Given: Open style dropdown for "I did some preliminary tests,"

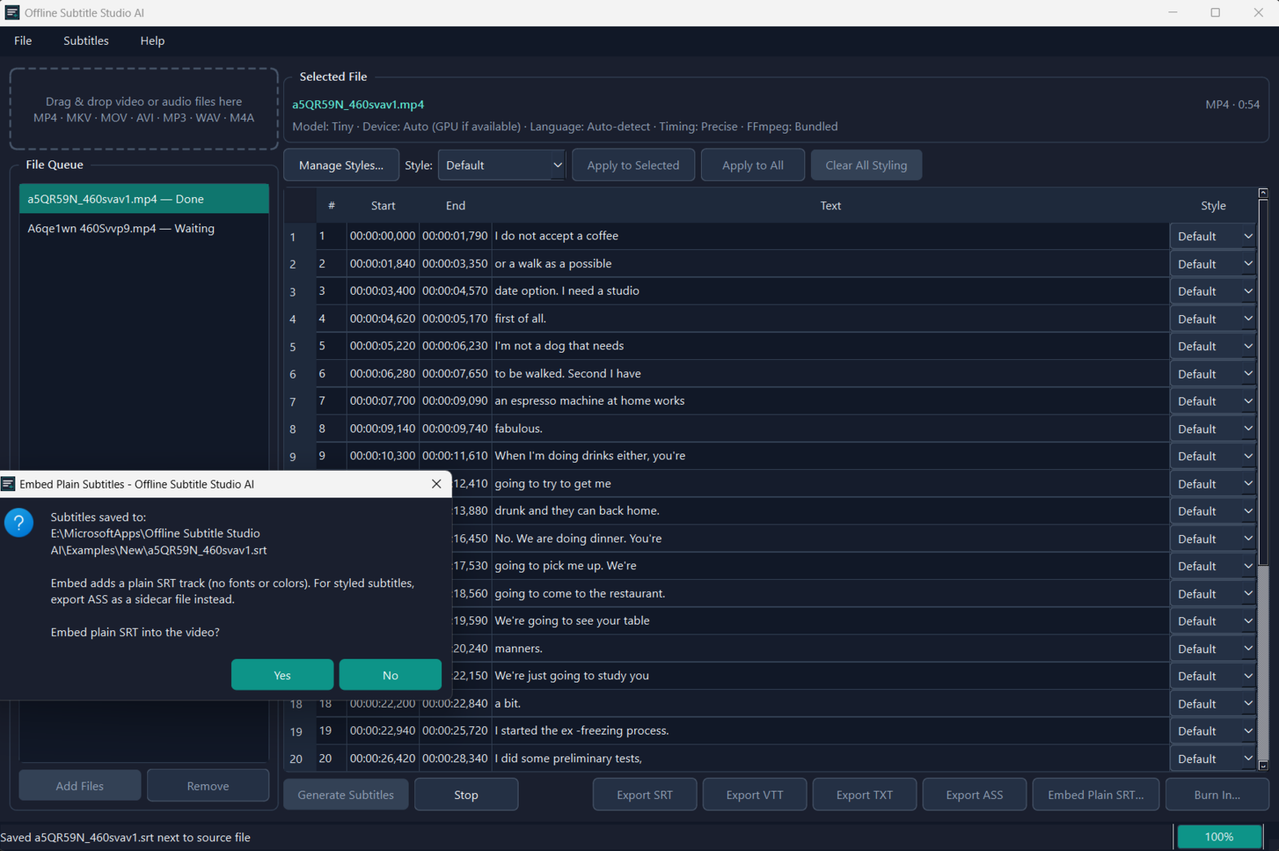Looking at the screenshot, I should 1214,759.
